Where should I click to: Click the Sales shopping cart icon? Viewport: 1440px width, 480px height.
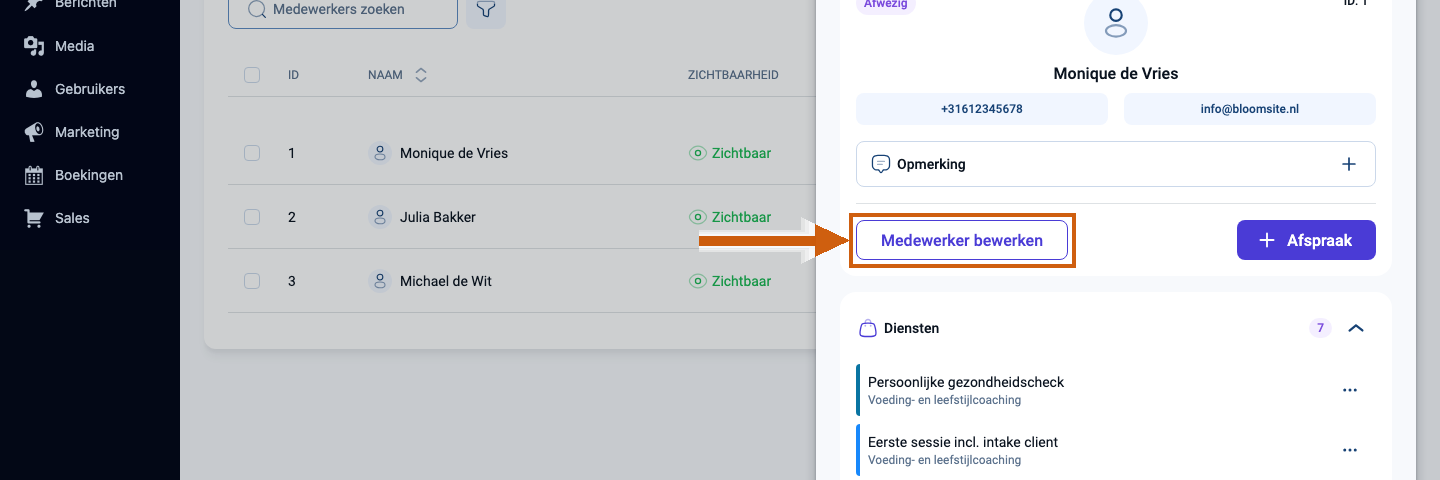34,218
